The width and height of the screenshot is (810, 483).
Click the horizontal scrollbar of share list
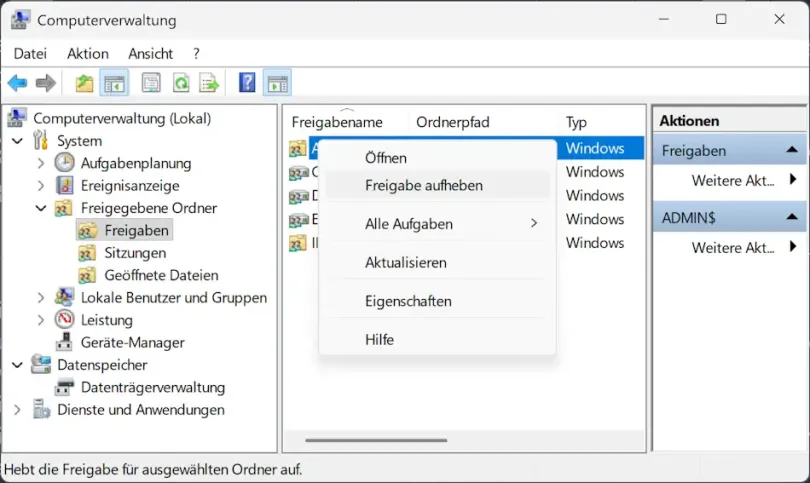click(x=376, y=441)
